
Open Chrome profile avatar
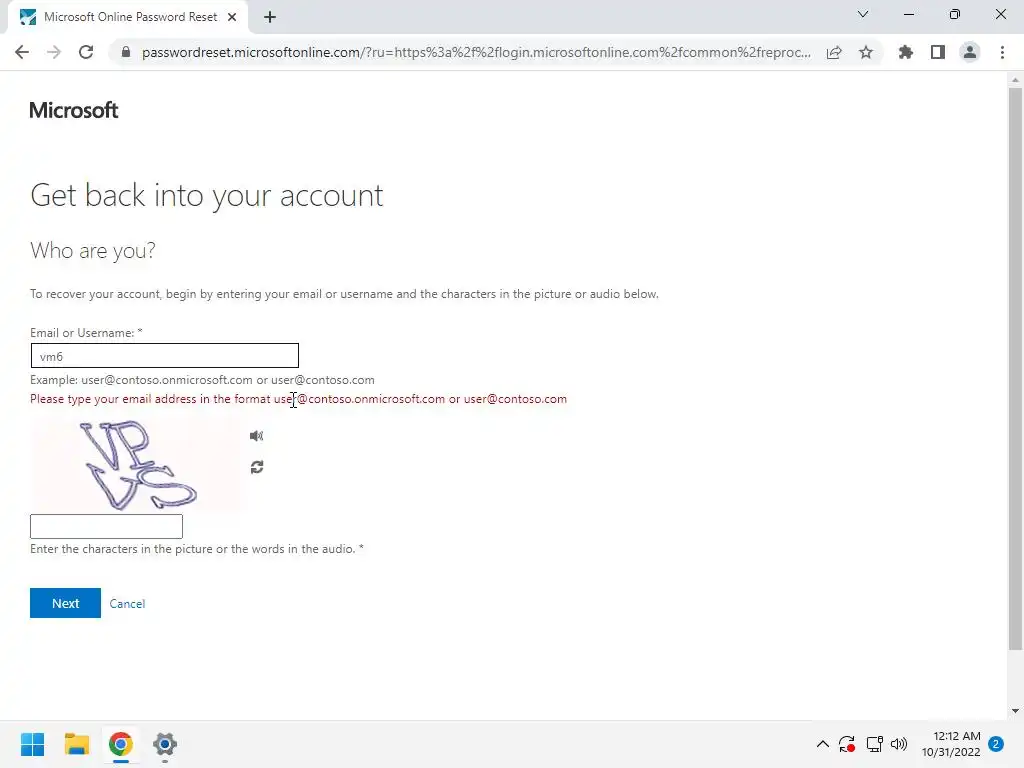click(x=970, y=52)
